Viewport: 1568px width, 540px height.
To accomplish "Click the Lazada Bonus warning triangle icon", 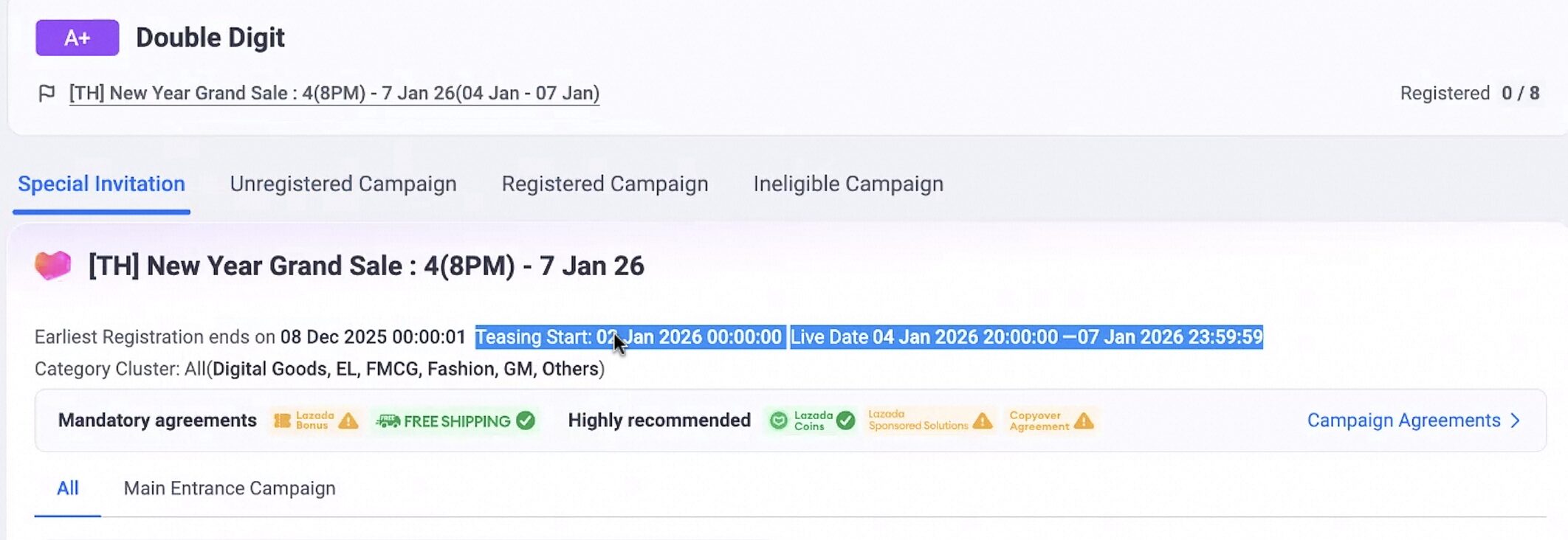I will tap(348, 421).
